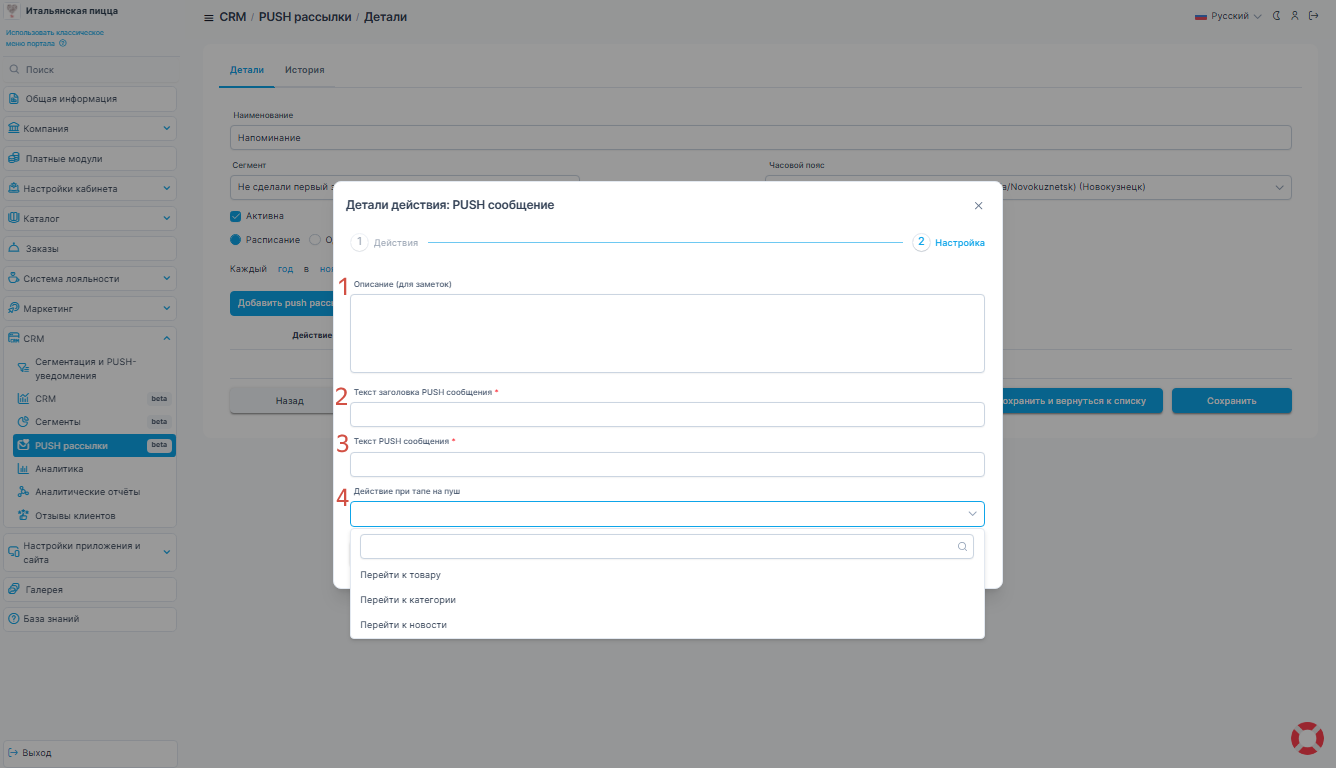This screenshot has height=768, width=1336.
Task: Open the hamburger menu icon beside the breadcrumb
Action: pos(208,18)
